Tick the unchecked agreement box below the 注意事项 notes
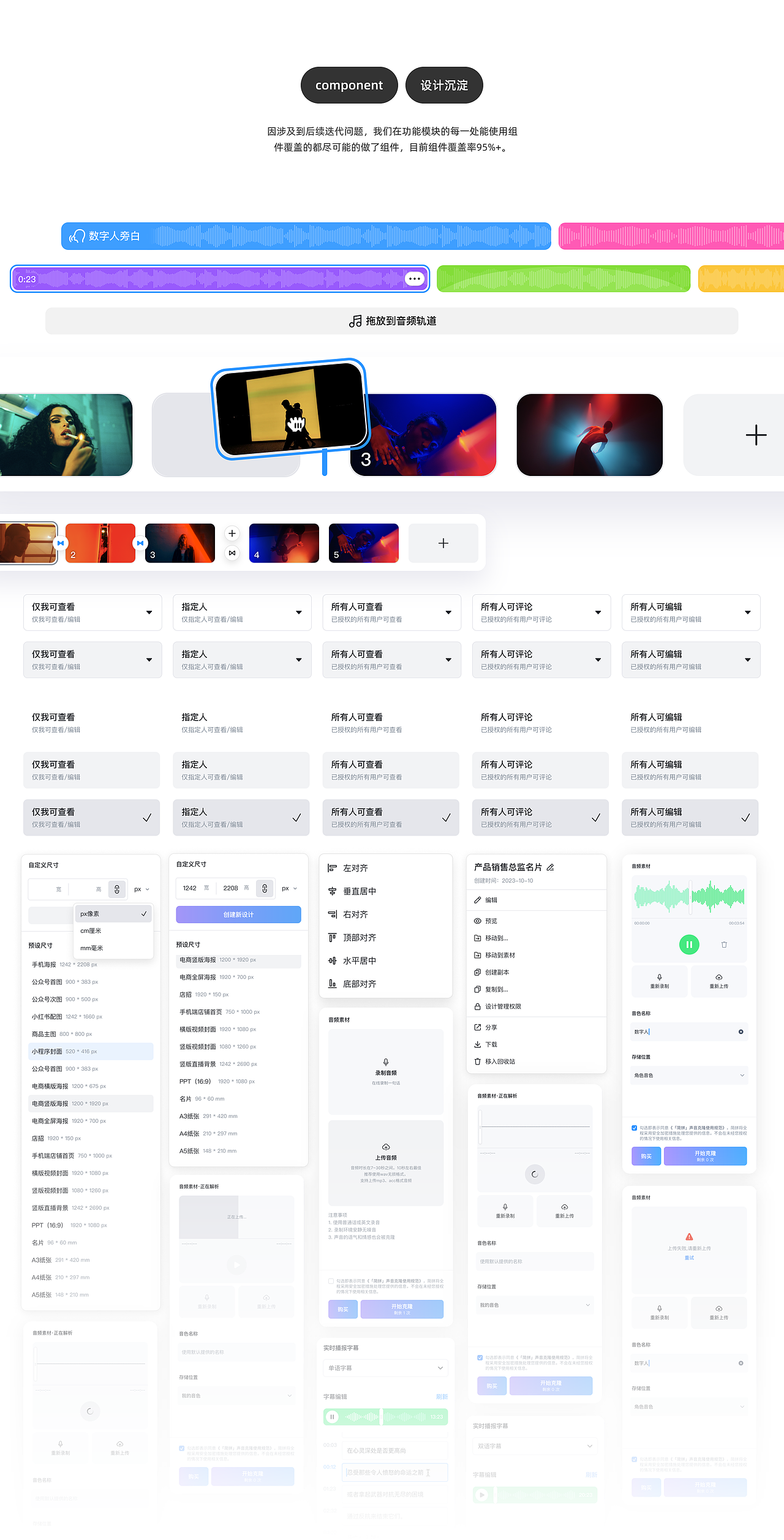The height and width of the screenshot is (1540, 784). (331, 1281)
